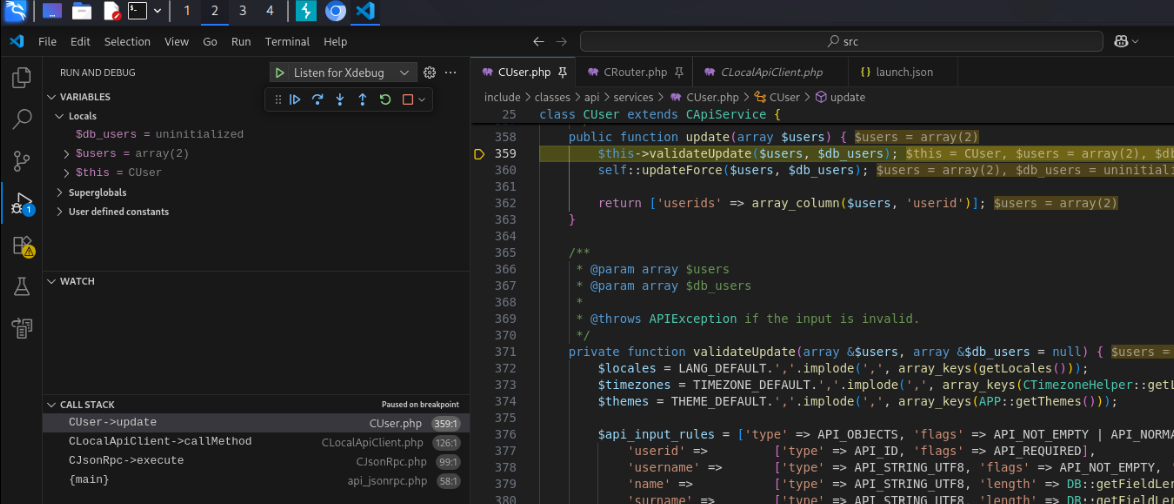
Task: Continue execution in debug toolbar
Action: pos(295,100)
